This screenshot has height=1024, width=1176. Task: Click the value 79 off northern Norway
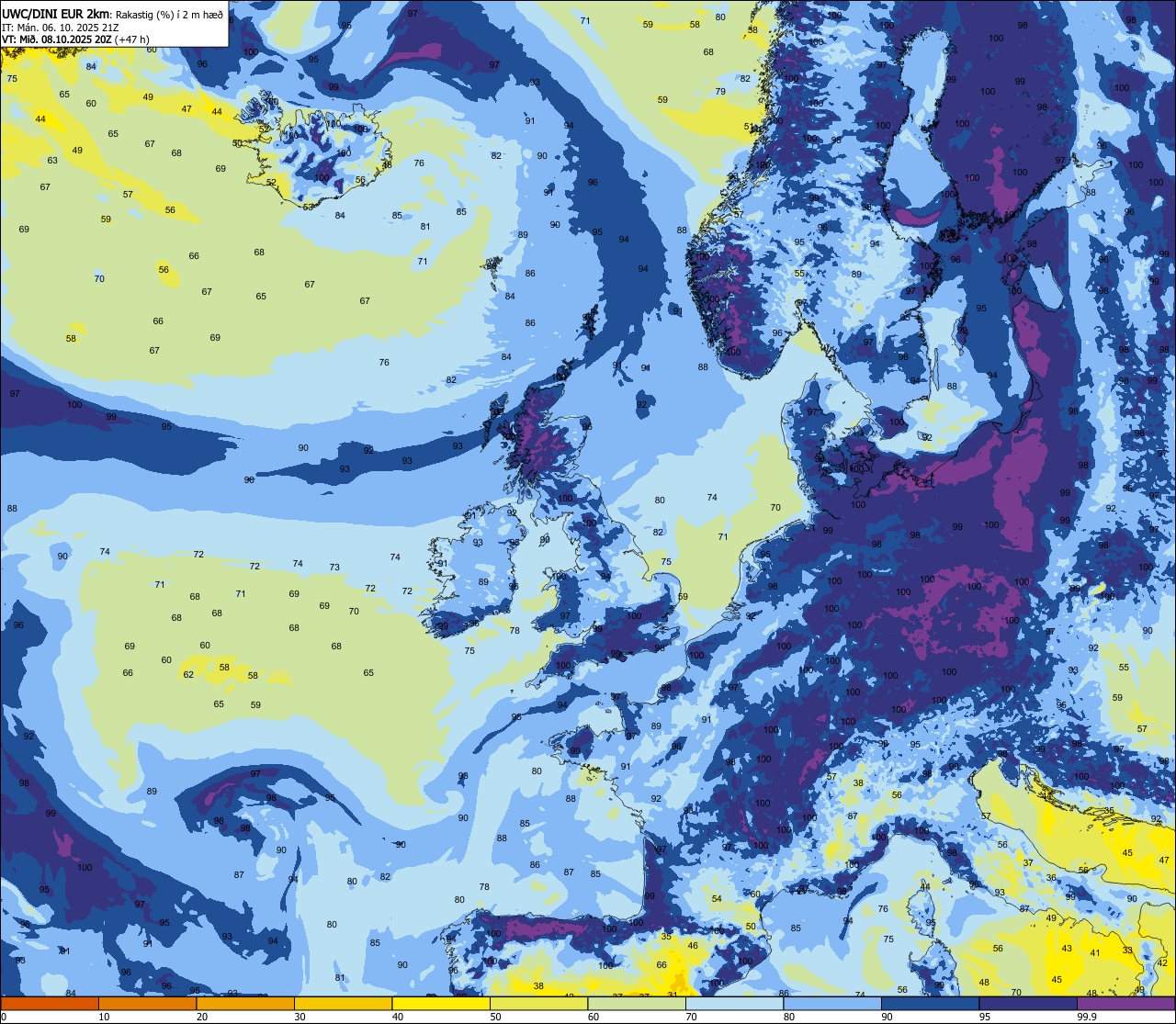720,91
